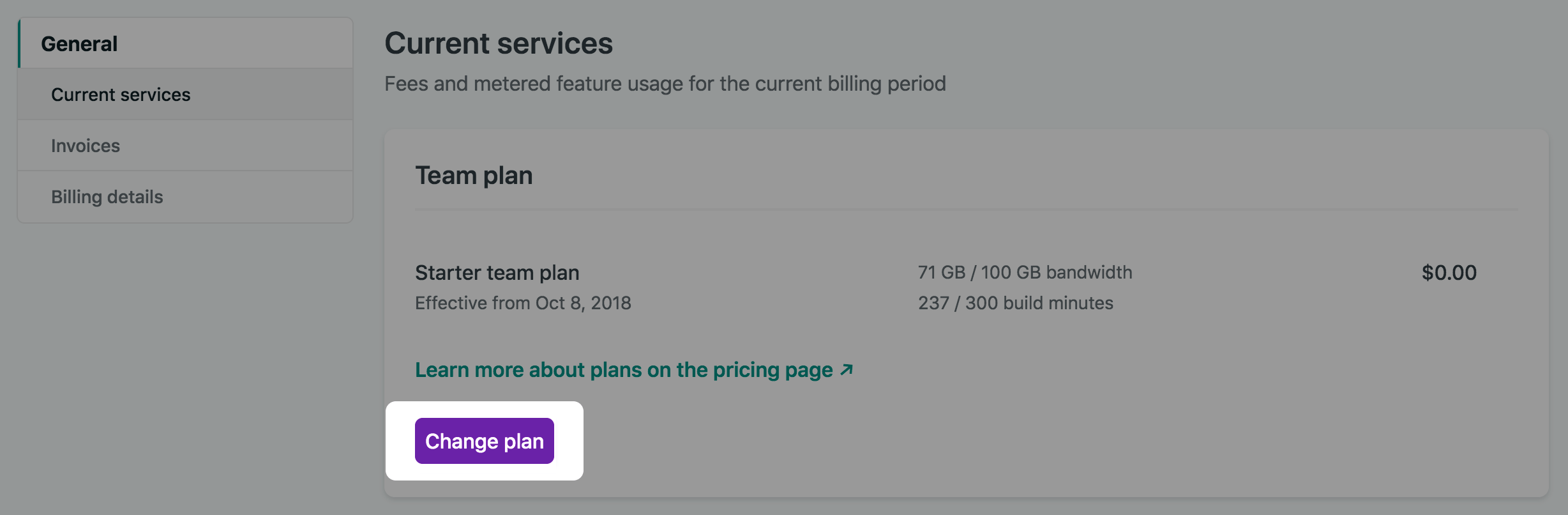Viewport: 1568px width, 515px height.
Task: Click the fees and metered usage subtitle
Action: click(665, 84)
